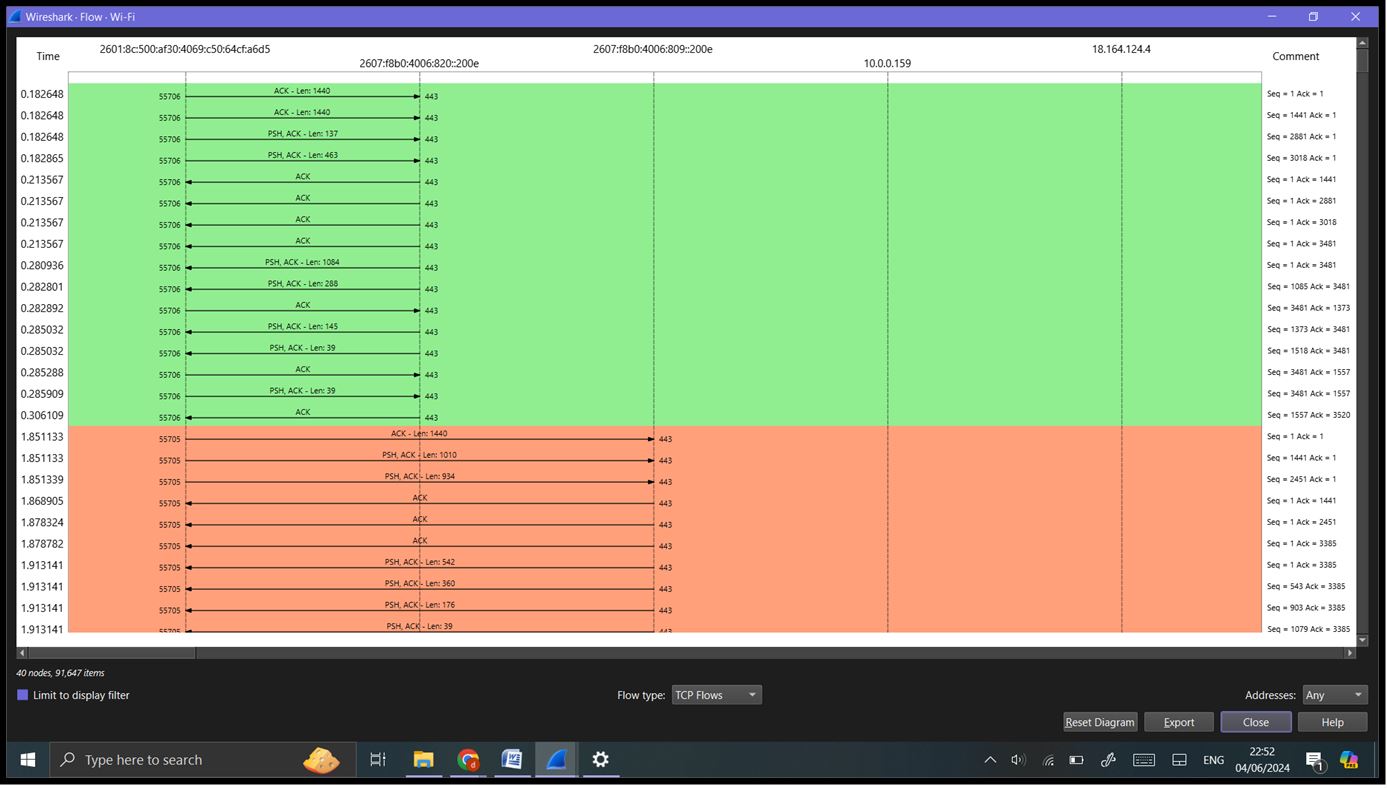Open Windows Settings via the gear icon
The image size is (1387, 788).
coord(600,759)
